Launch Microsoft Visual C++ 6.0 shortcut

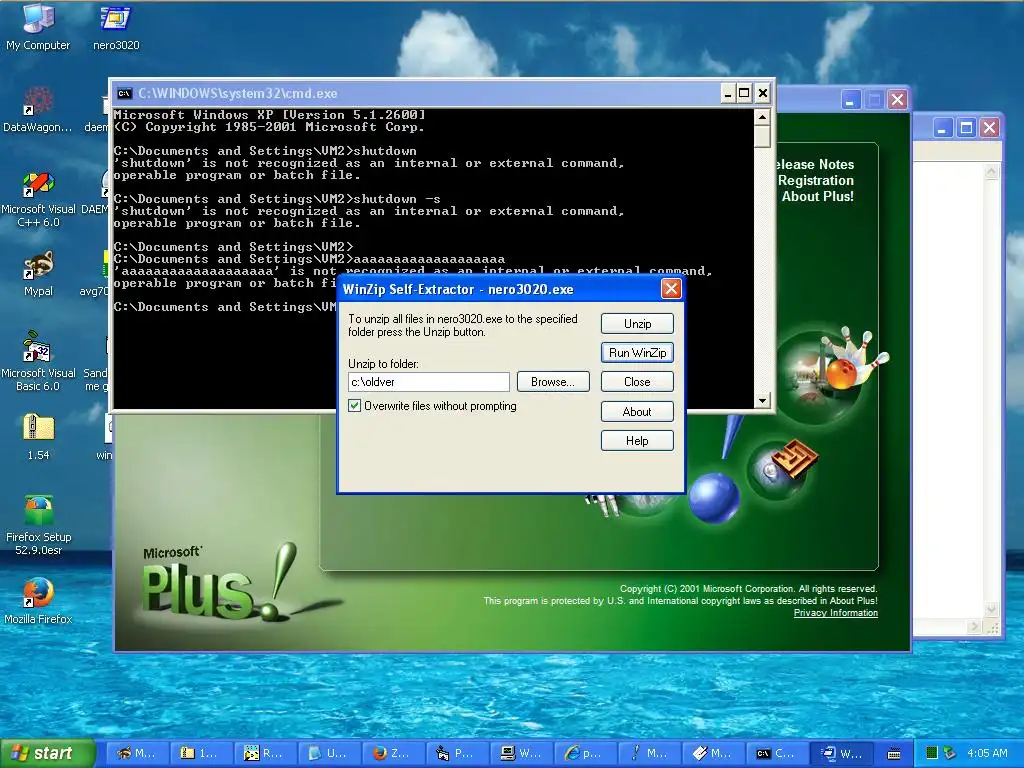click(x=38, y=199)
